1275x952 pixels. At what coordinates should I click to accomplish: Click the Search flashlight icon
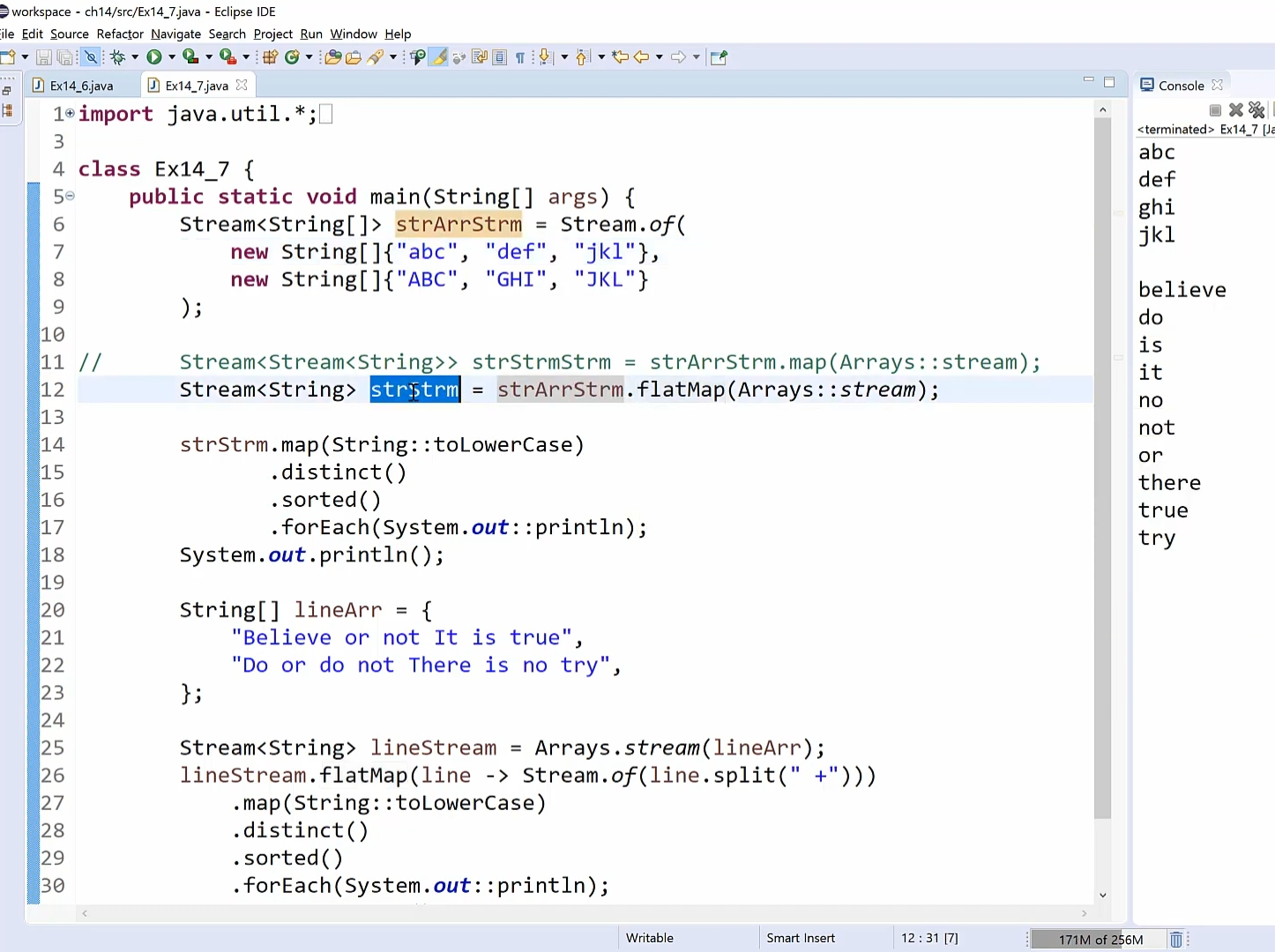pos(376,57)
